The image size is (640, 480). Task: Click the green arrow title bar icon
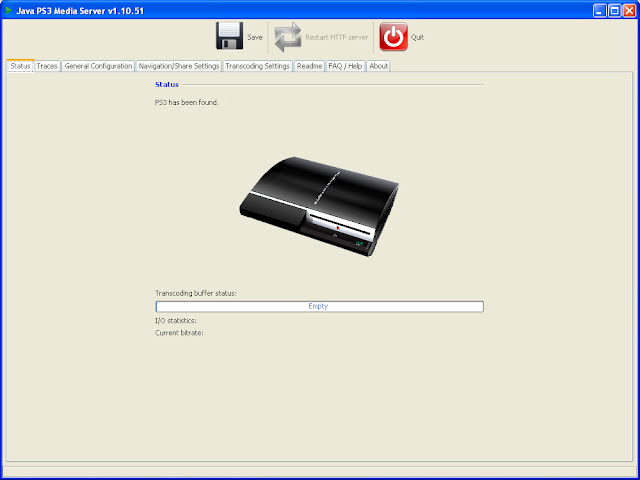tap(9, 10)
